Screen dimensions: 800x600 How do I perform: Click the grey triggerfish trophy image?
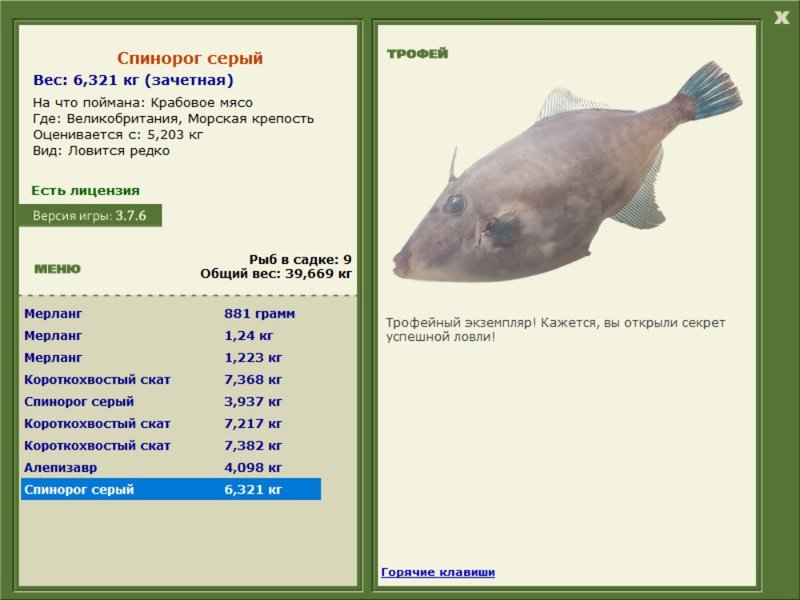(x=566, y=173)
